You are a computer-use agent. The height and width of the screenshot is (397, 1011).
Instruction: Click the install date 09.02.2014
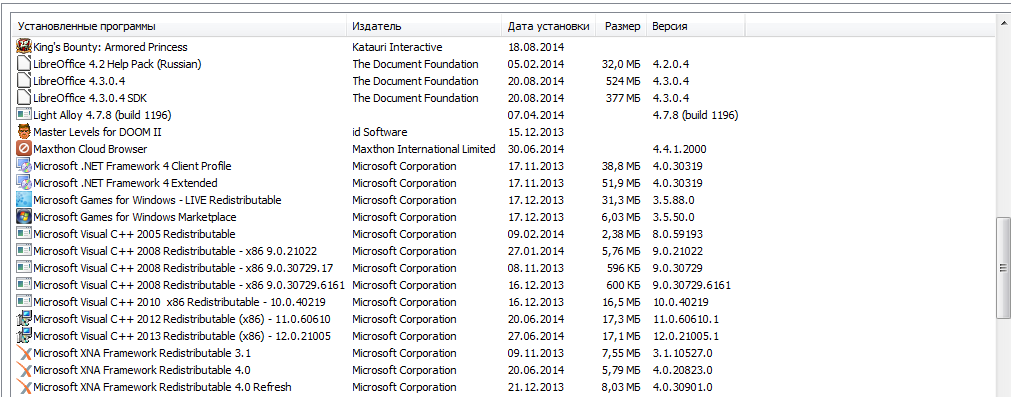coord(536,234)
